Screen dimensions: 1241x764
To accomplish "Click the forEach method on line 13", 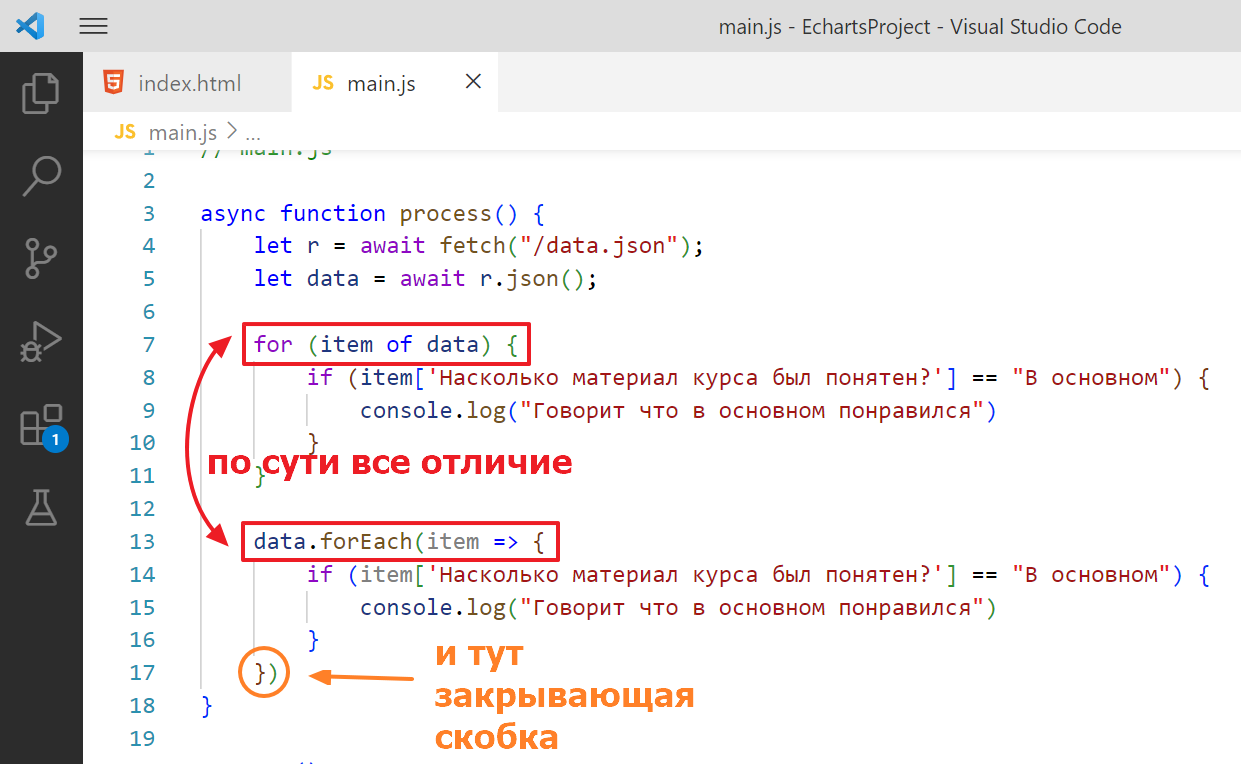I will 364,542.
